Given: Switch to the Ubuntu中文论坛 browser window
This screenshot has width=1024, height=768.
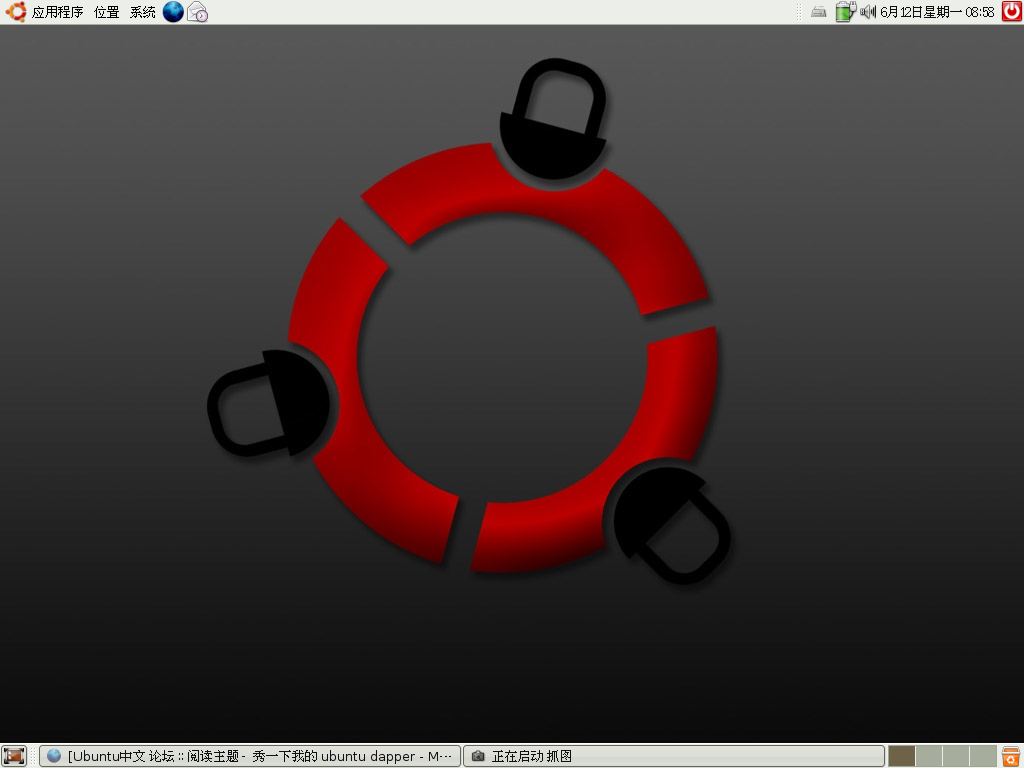Looking at the screenshot, I should pyautogui.click(x=250, y=756).
